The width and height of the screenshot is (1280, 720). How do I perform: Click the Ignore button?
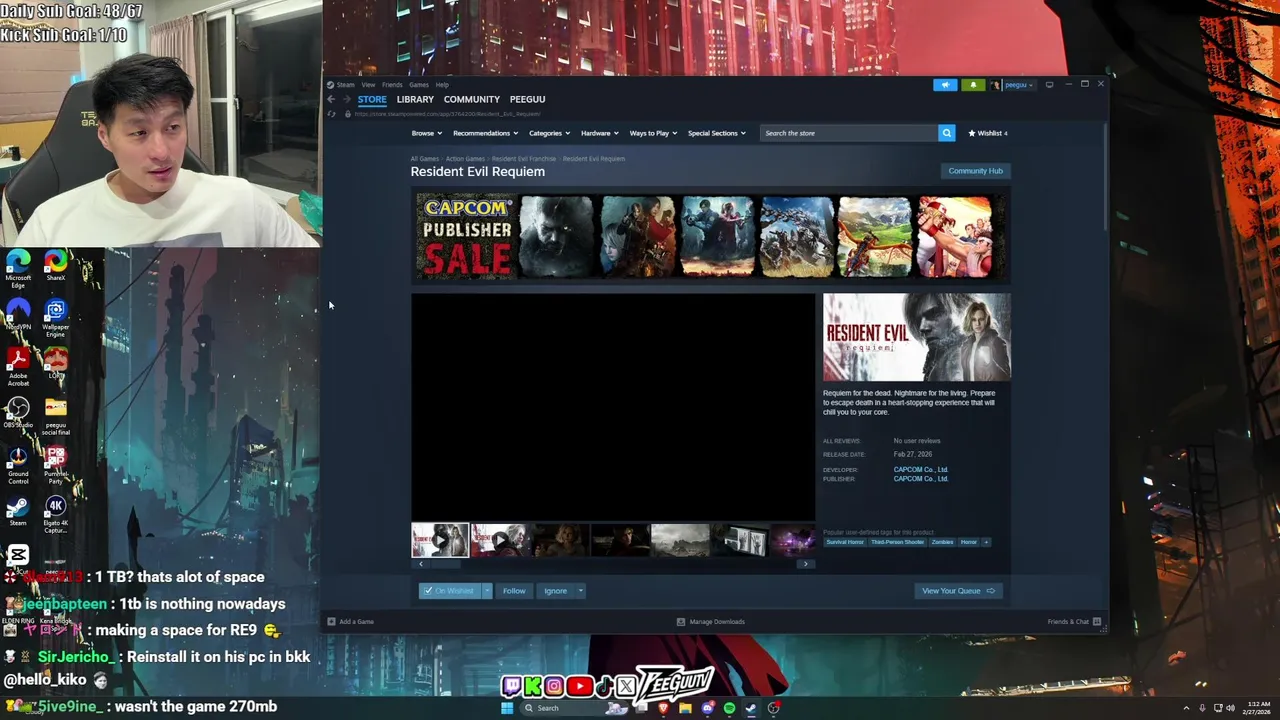tap(555, 591)
